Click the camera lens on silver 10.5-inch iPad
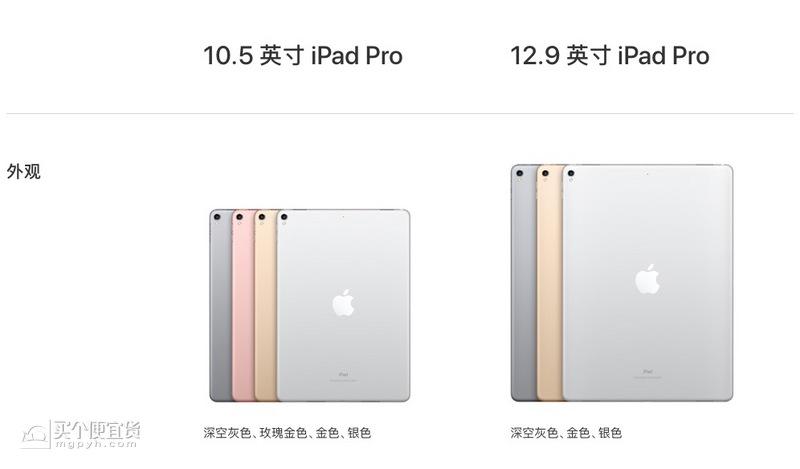This screenshot has height=469, width=800. tap(284, 217)
